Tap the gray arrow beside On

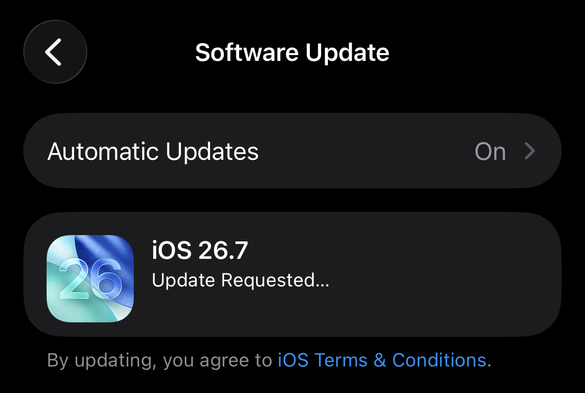coord(530,151)
